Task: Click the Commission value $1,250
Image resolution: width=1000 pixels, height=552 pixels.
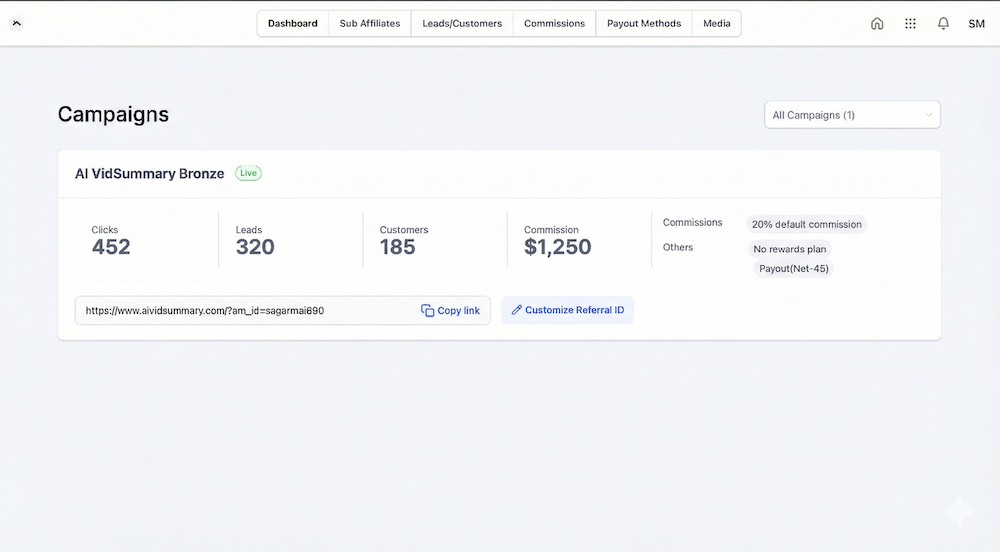Action: [x=557, y=247]
